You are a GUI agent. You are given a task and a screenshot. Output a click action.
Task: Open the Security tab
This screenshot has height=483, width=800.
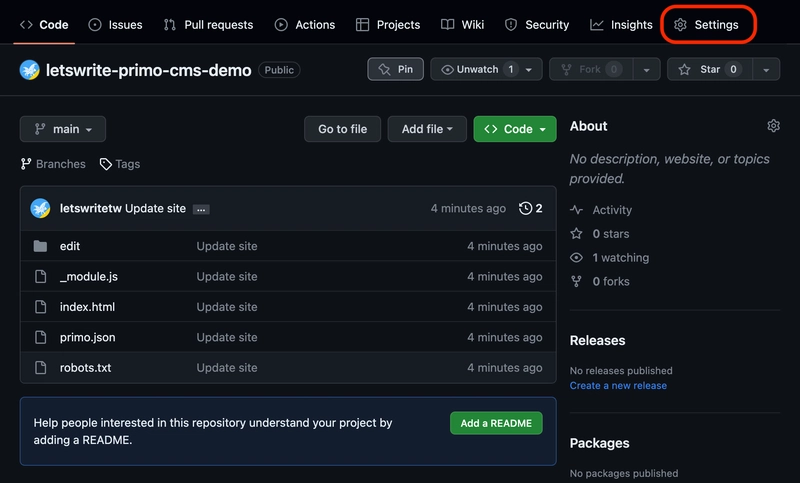pyautogui.click(x=537, y=24)
